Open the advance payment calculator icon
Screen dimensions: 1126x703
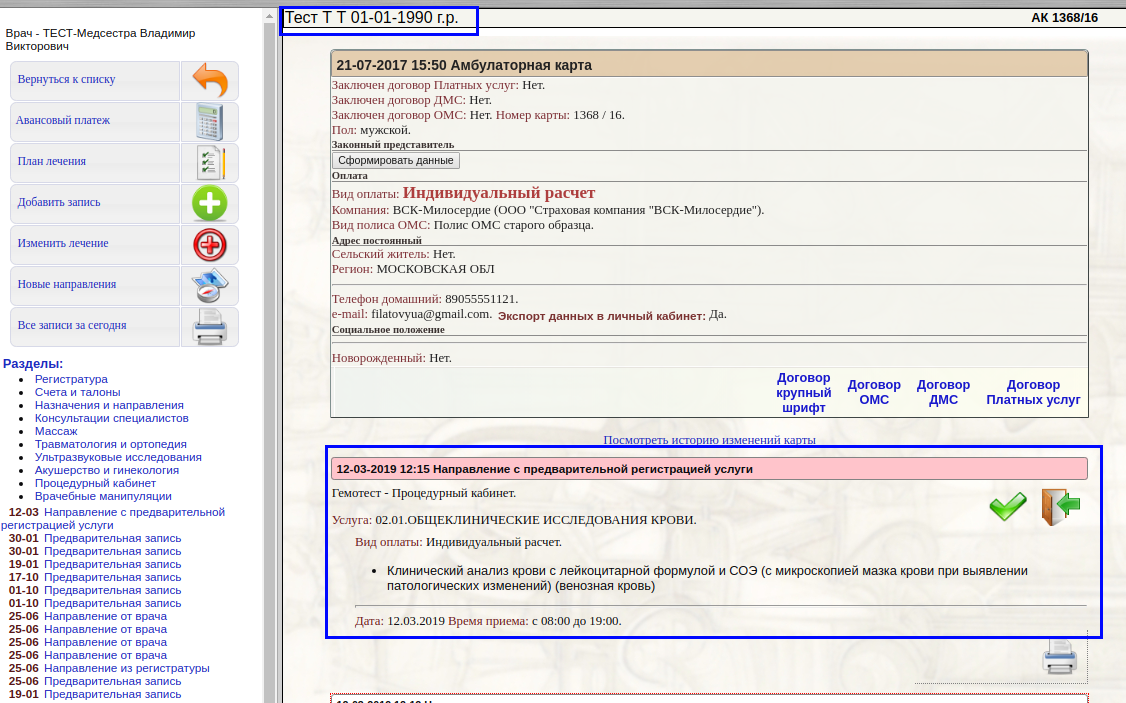pyautogui.click(x=209, y=121)
